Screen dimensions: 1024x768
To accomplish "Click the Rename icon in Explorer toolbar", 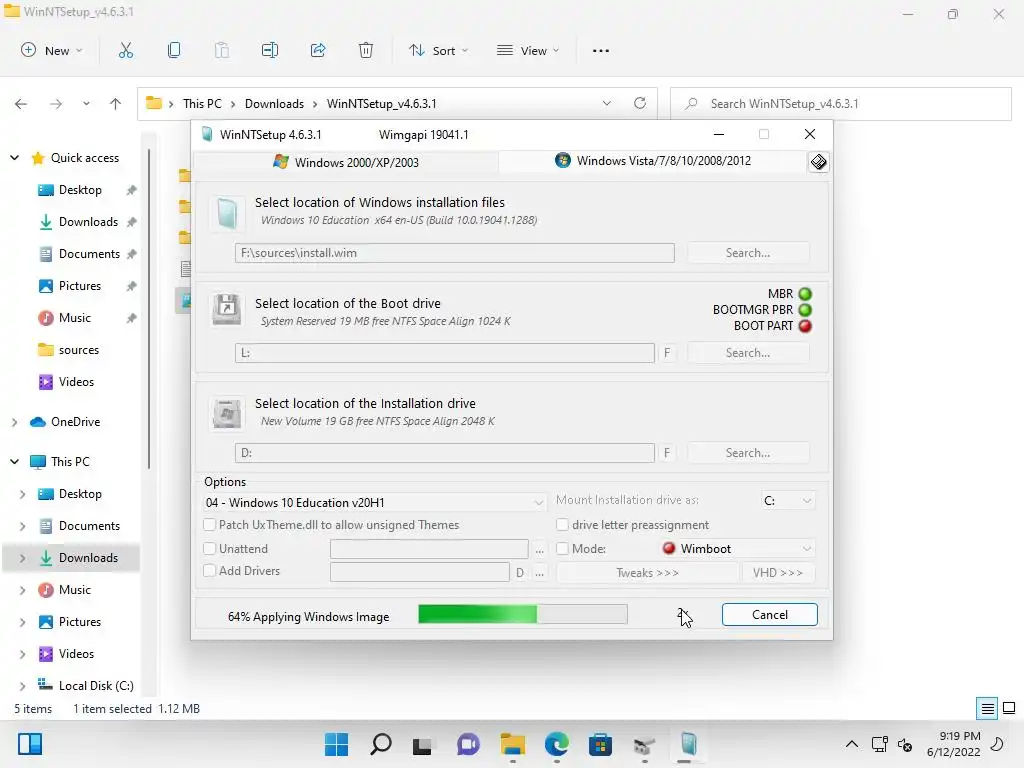I will [x=270, y=50].
